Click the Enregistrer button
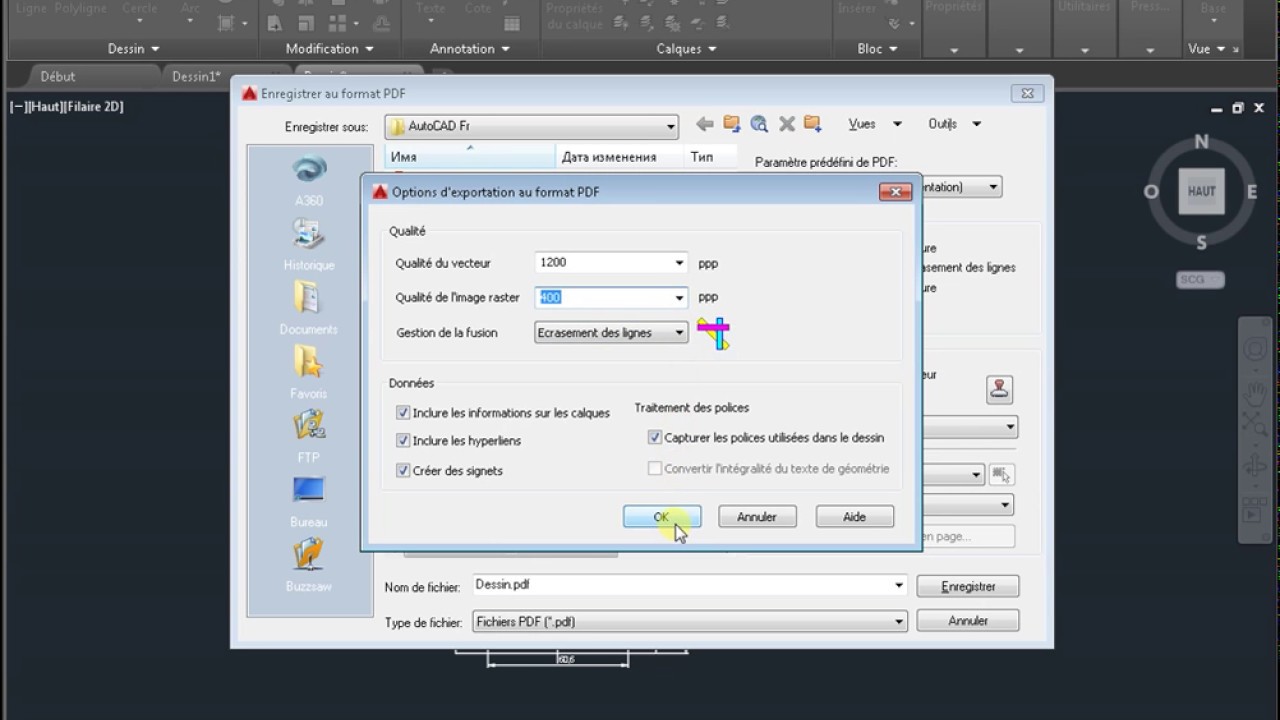 (968, 587)
